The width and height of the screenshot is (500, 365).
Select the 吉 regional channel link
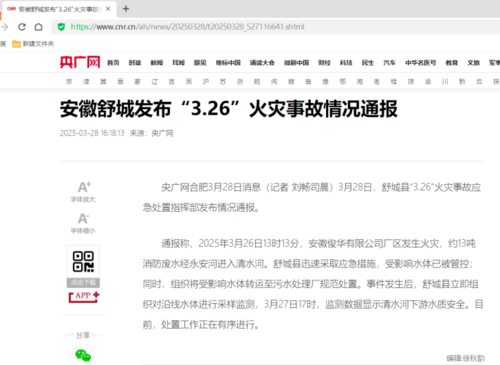pos(172,82)
